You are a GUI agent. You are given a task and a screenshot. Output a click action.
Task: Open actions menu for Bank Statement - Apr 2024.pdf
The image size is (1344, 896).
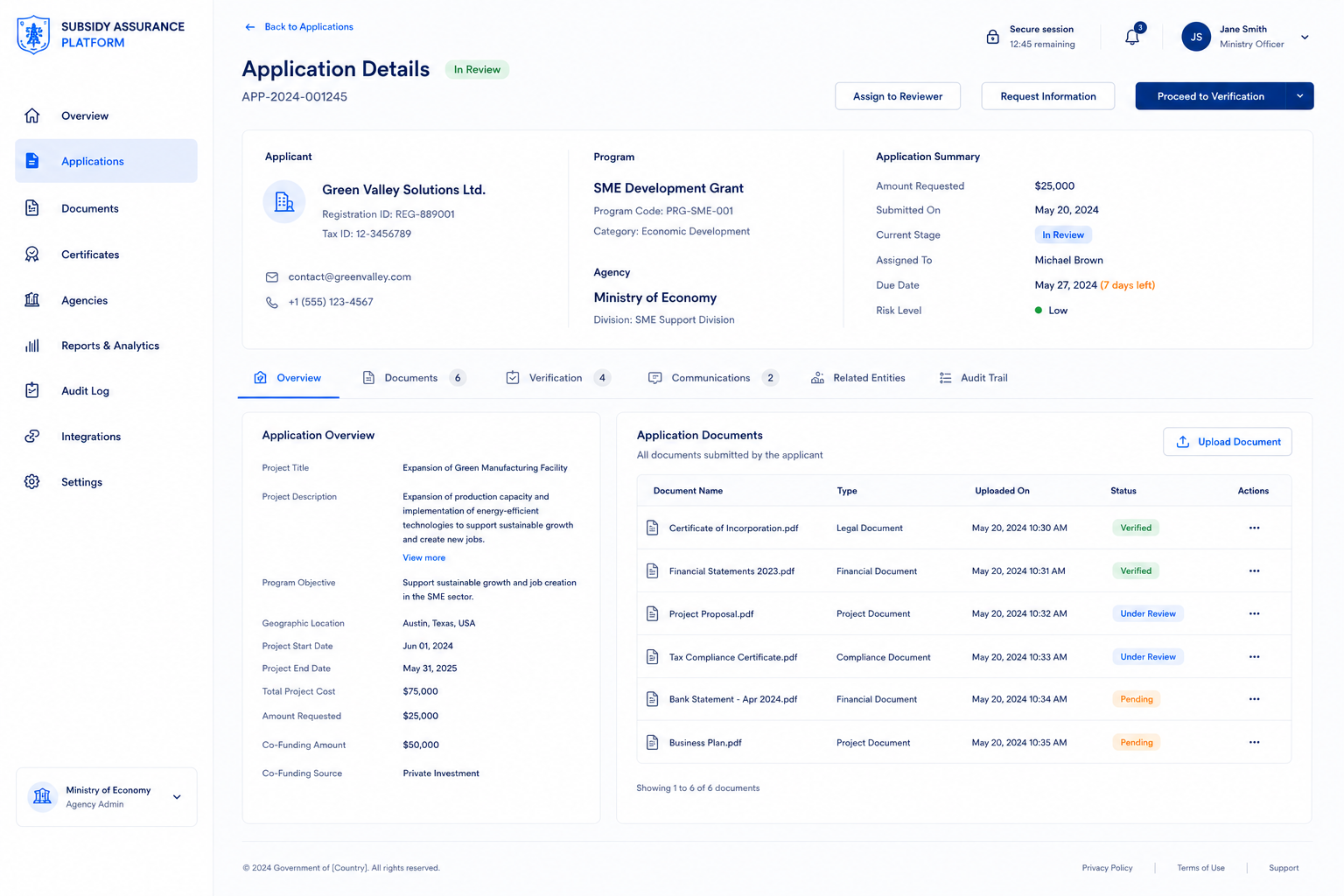point(1254,699)
